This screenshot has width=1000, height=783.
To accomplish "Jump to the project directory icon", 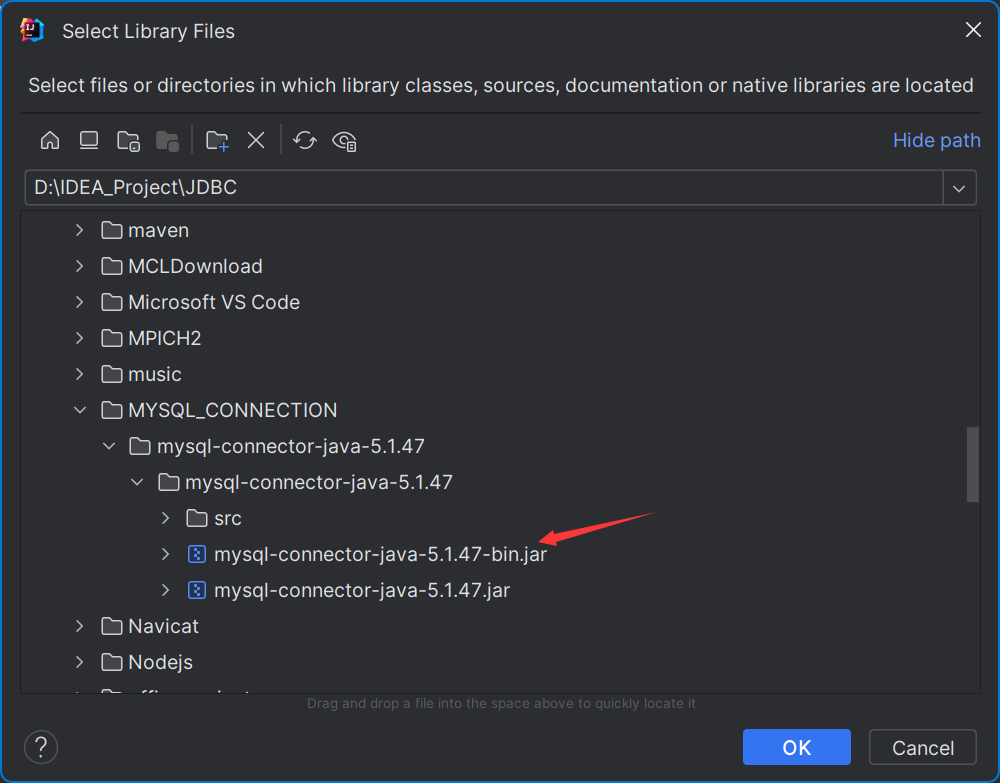I will tap(128, 141).
